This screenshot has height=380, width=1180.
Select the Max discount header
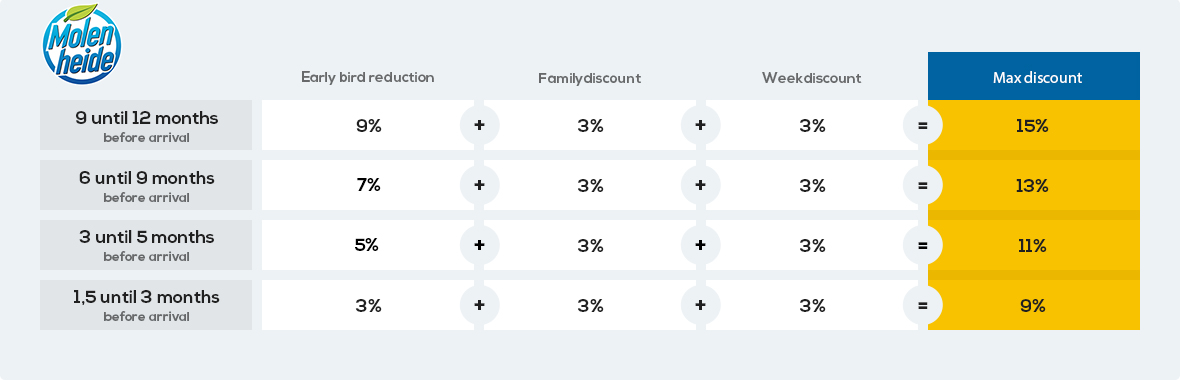click(x=1034, y=76)
